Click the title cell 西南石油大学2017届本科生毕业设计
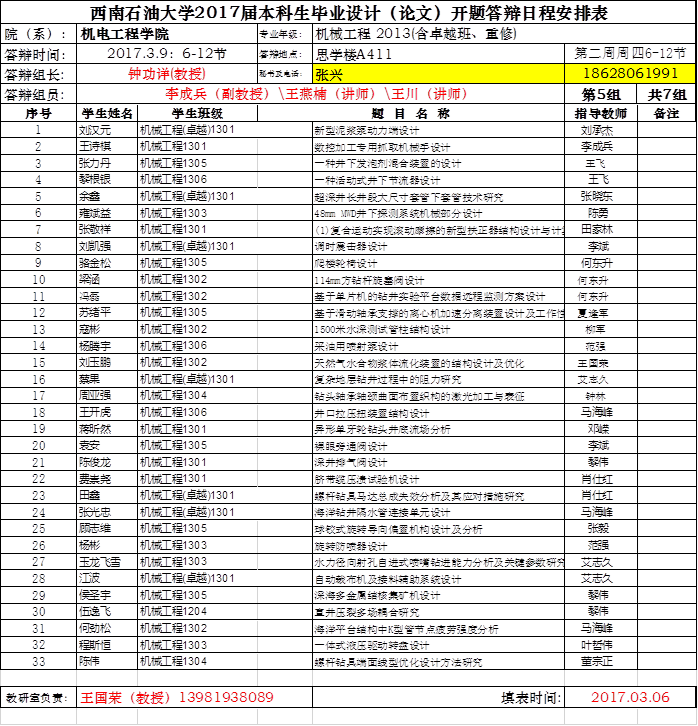 point(349,13)
